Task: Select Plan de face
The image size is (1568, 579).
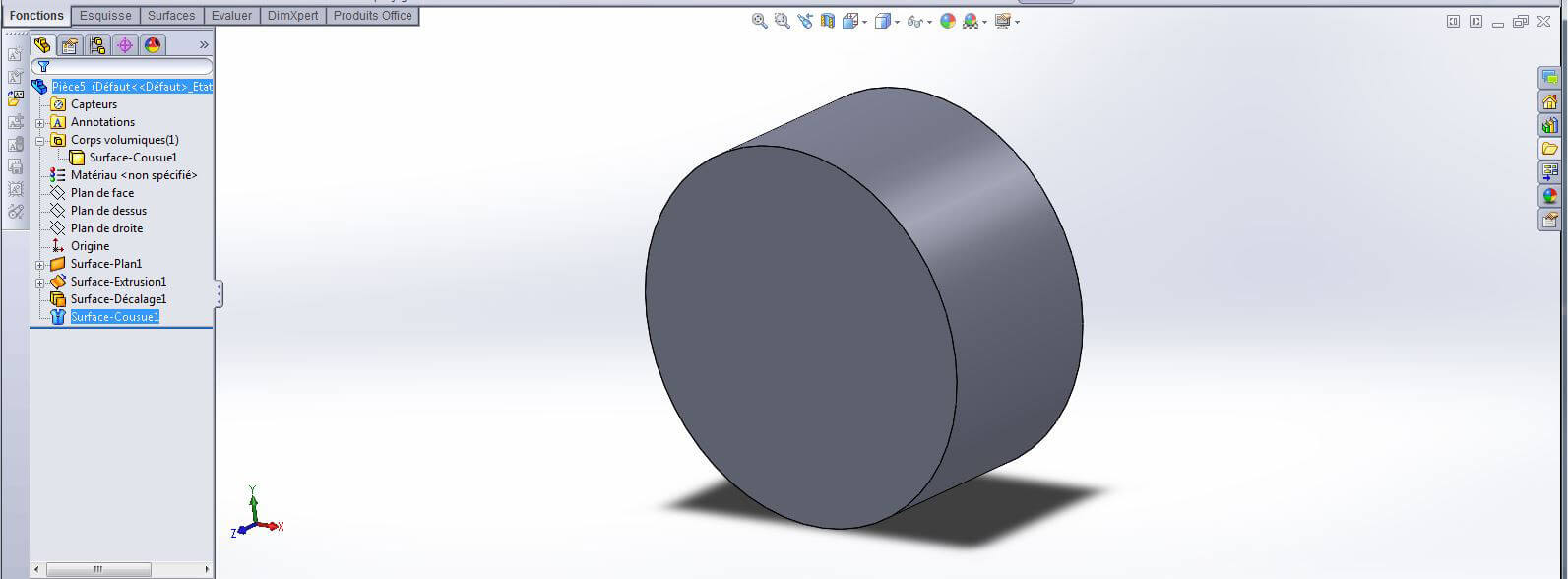Action: pos(102,193)
